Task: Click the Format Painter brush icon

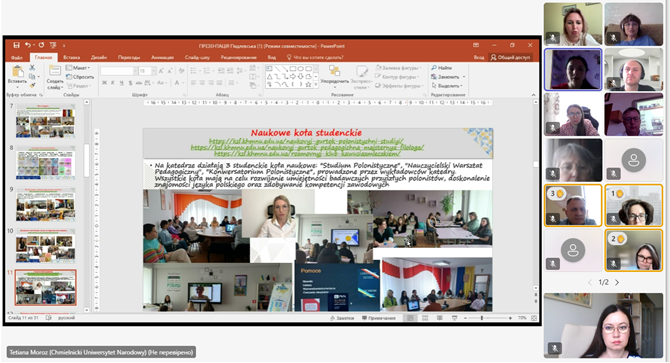Action: tap(32, 86)
